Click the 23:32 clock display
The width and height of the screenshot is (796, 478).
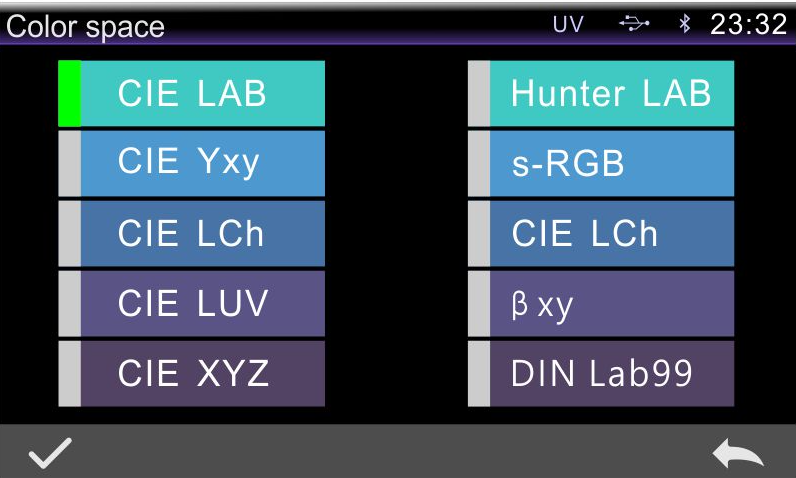748,25
